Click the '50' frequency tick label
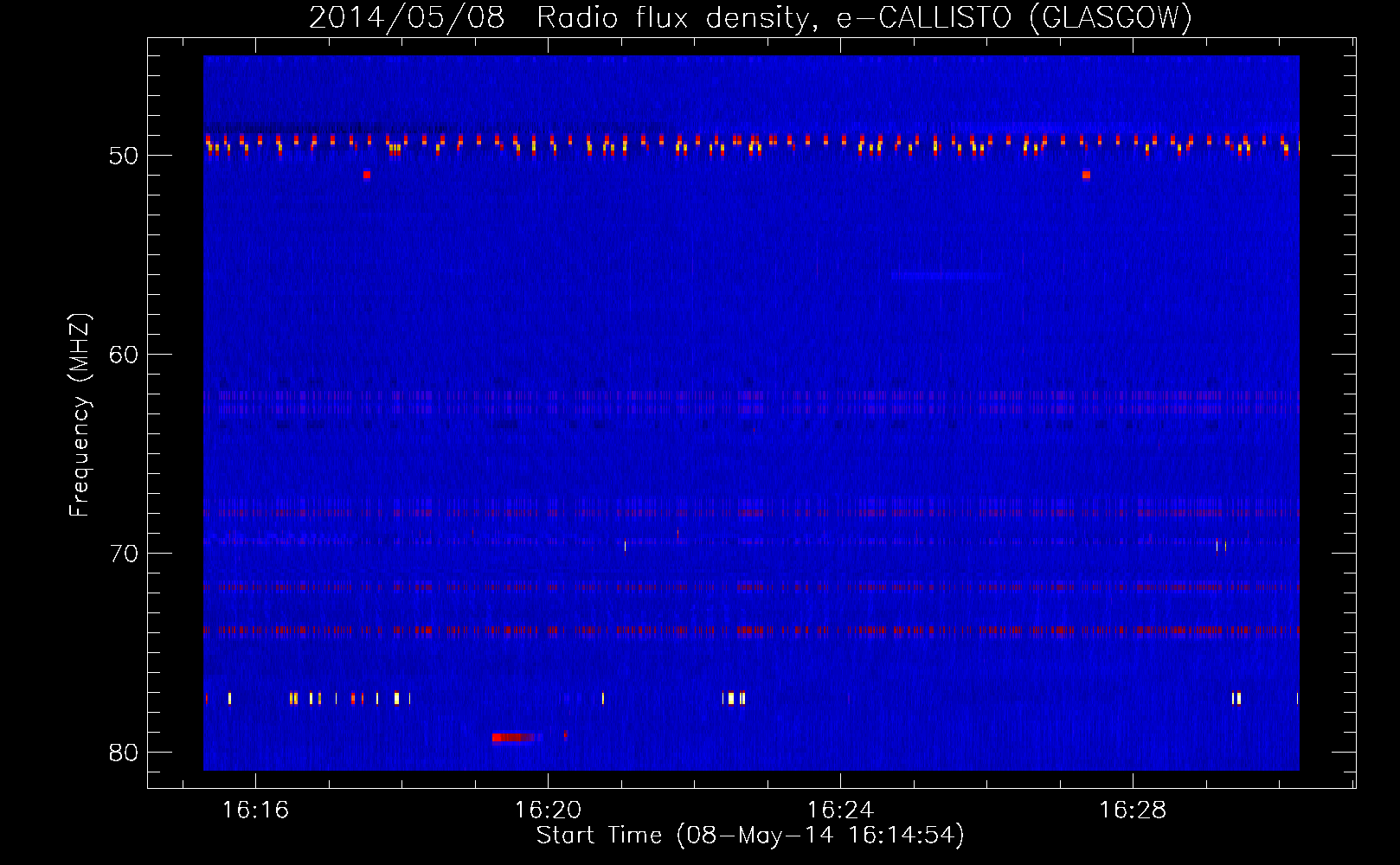 pos(125,156)
